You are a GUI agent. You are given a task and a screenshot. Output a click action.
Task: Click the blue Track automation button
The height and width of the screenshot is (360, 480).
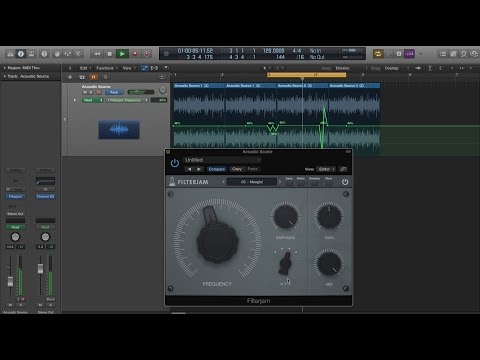click(x=114, y=92)
